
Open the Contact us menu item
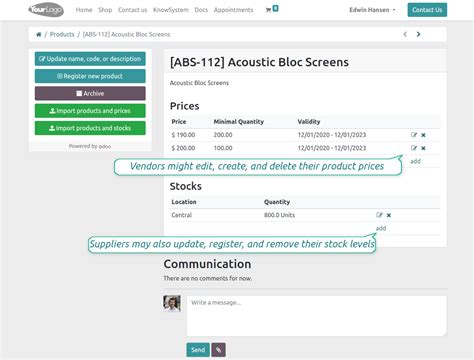[x=132, y=10]
